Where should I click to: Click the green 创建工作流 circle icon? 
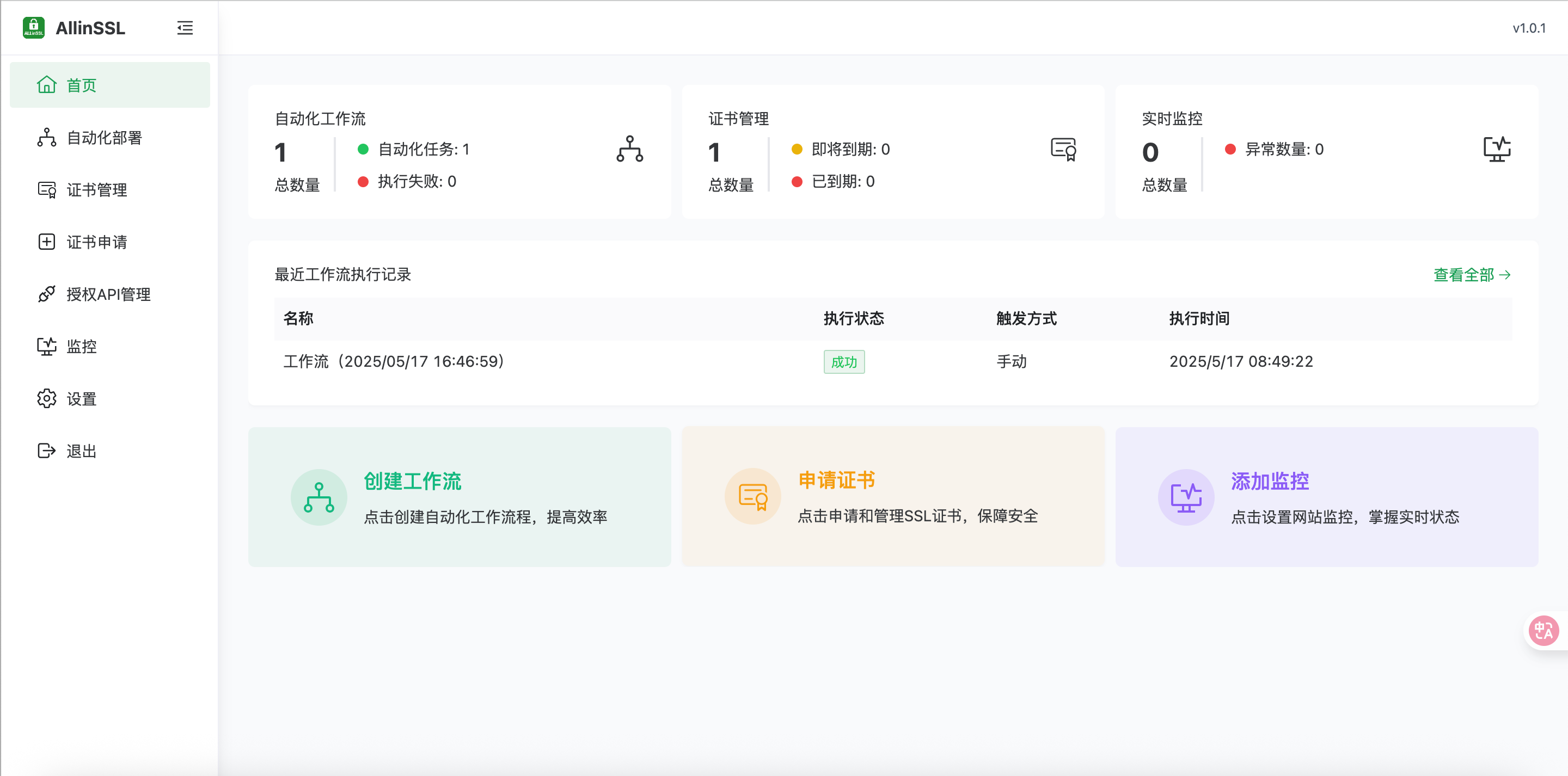coord(319,497)
